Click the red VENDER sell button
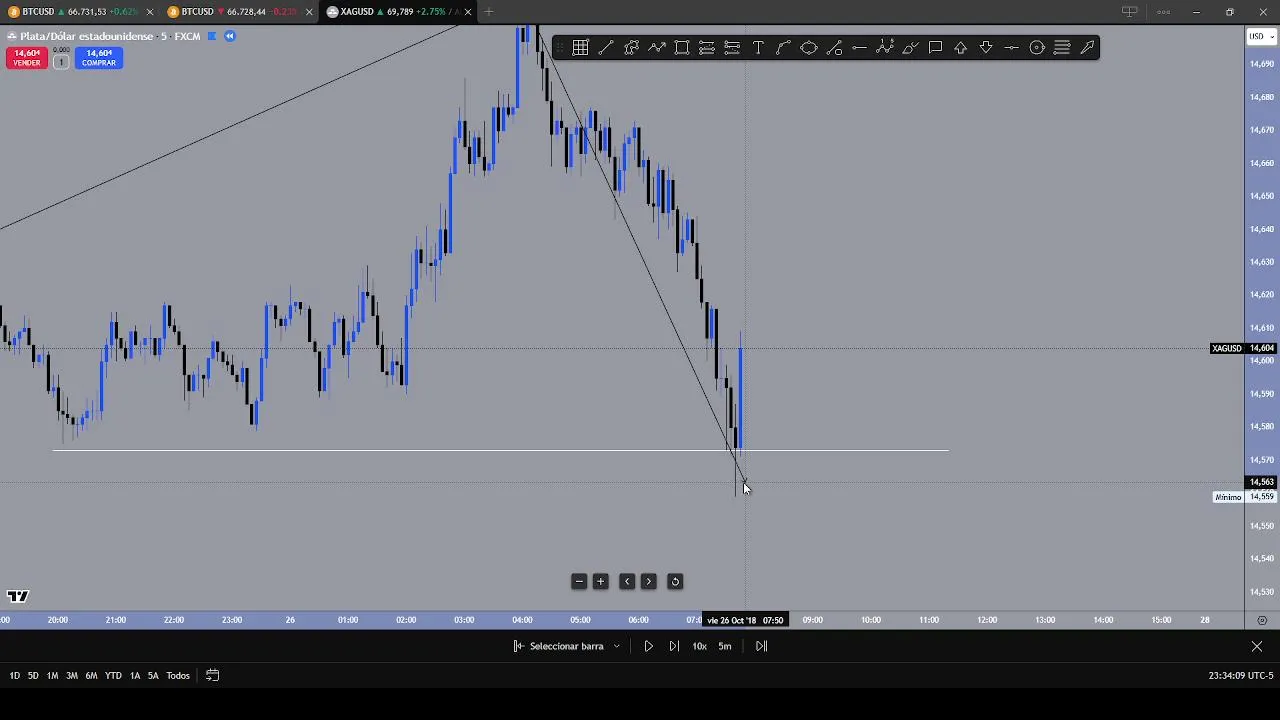1280x720 pixels. (x=27, y=58)
